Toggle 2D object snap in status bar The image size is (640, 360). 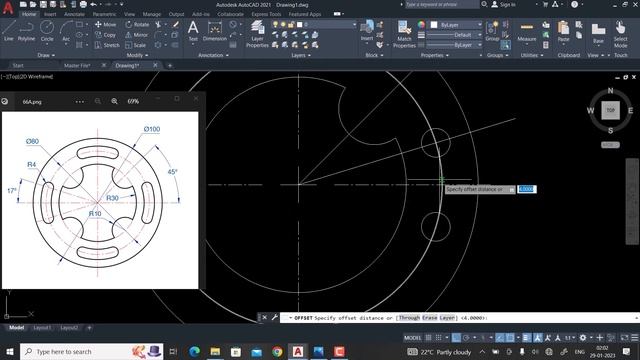point(510,338)
